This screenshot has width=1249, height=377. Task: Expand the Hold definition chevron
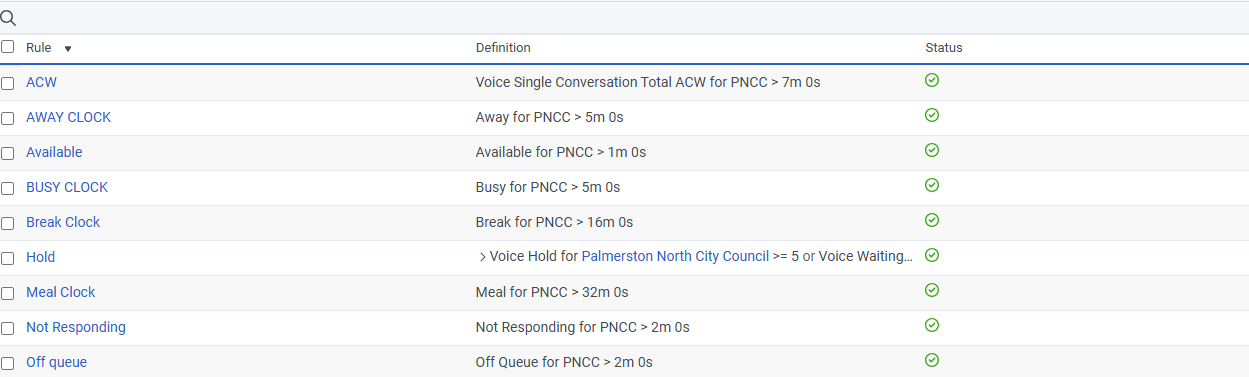[483, 257]
